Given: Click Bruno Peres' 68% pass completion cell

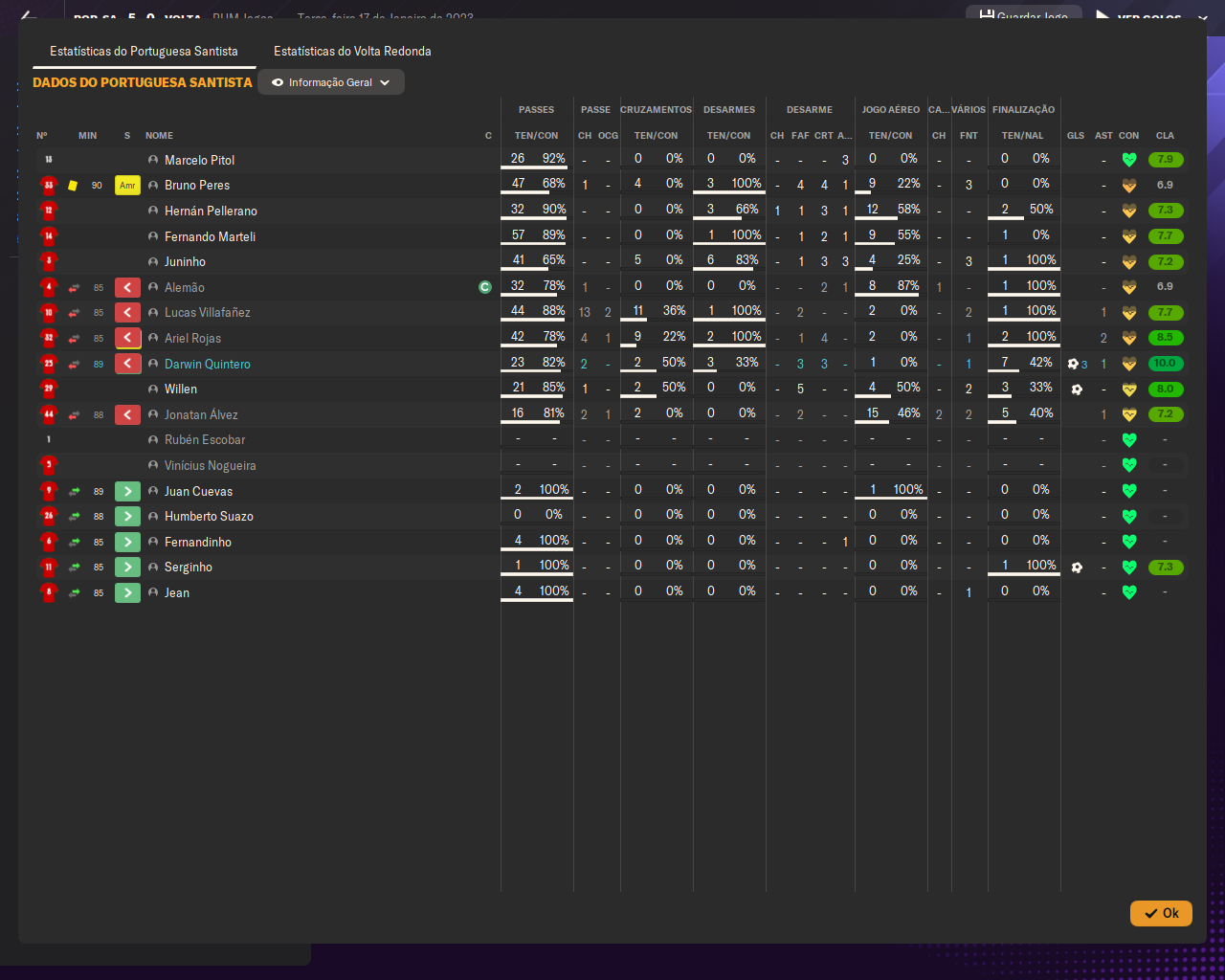Looking at the screenshot, I should pyautogui.click(x=554, y=184).
